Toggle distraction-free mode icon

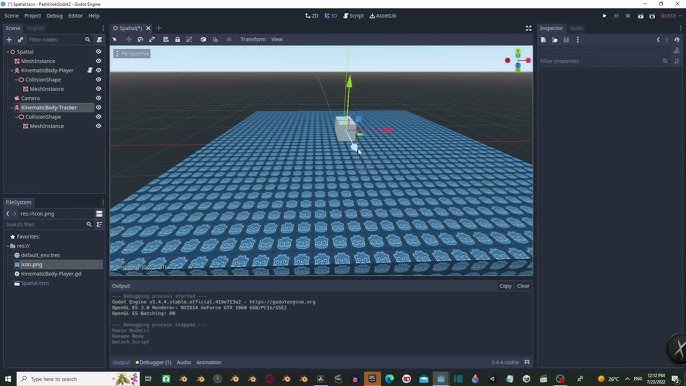(528, 28)
